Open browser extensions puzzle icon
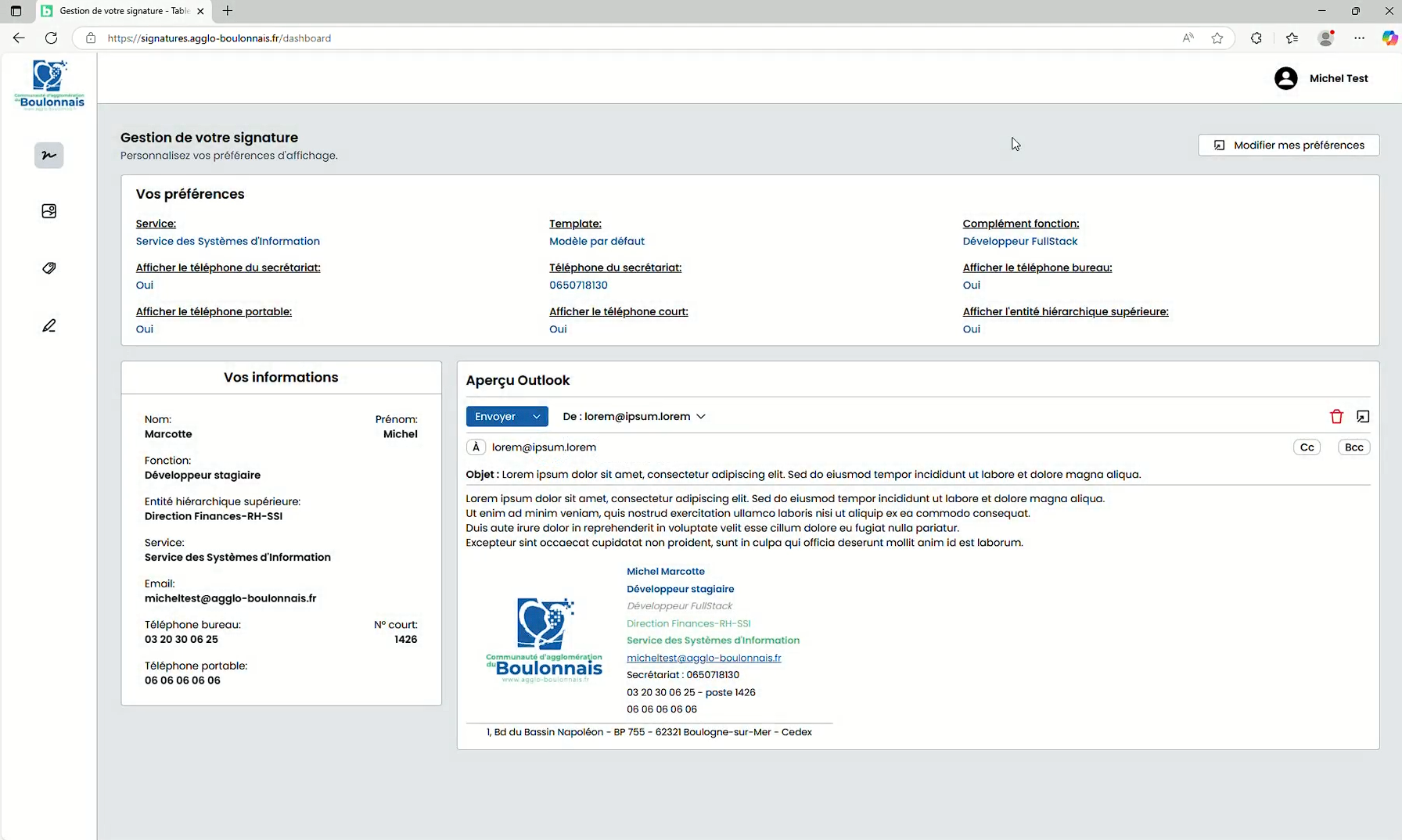 1256,38
